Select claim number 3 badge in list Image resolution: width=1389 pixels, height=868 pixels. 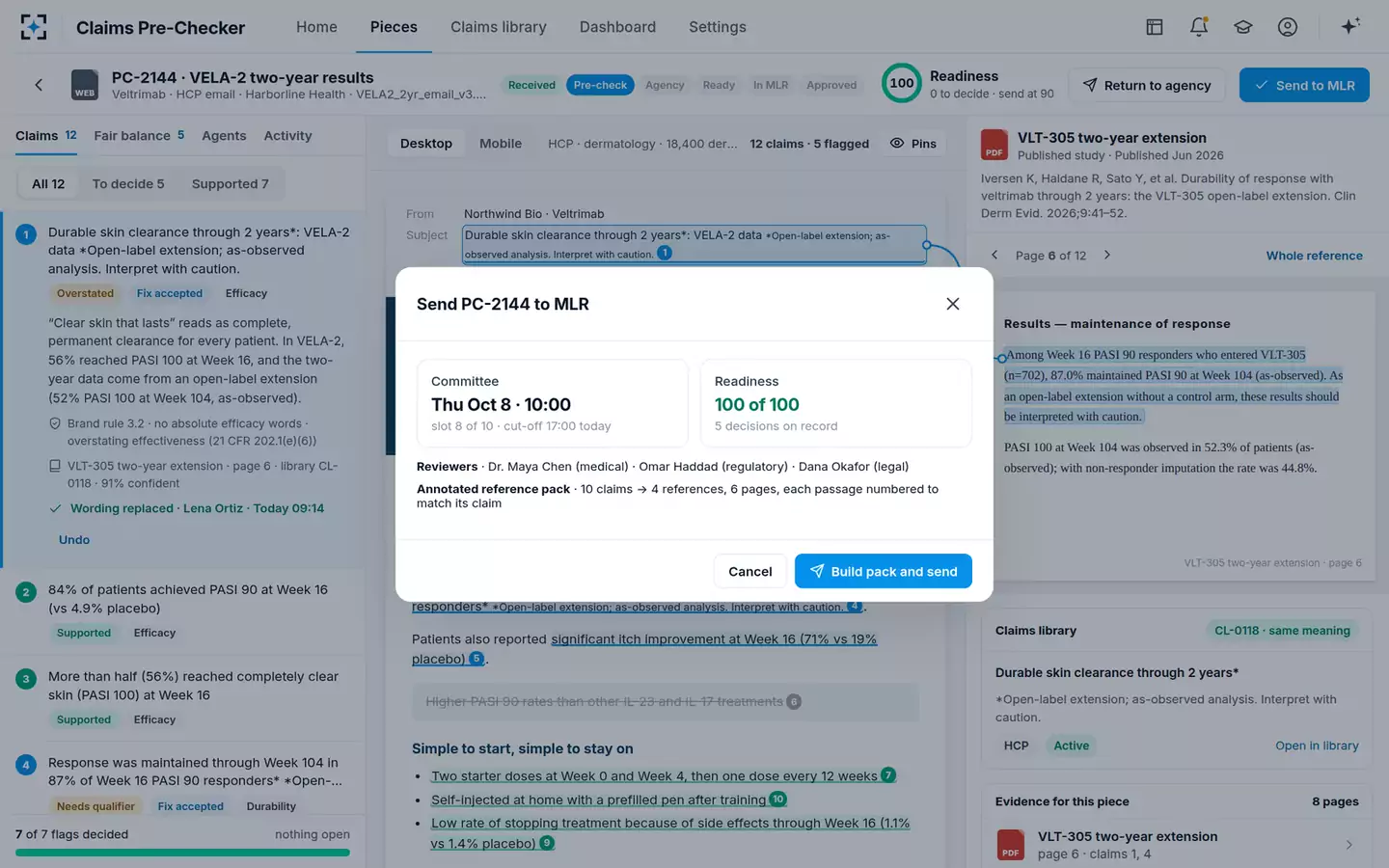click(26, 678)
